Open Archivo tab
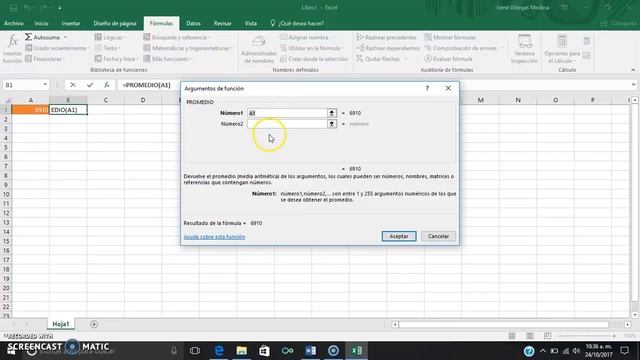Viewport: 640px width, 360px height. point(13,24)
